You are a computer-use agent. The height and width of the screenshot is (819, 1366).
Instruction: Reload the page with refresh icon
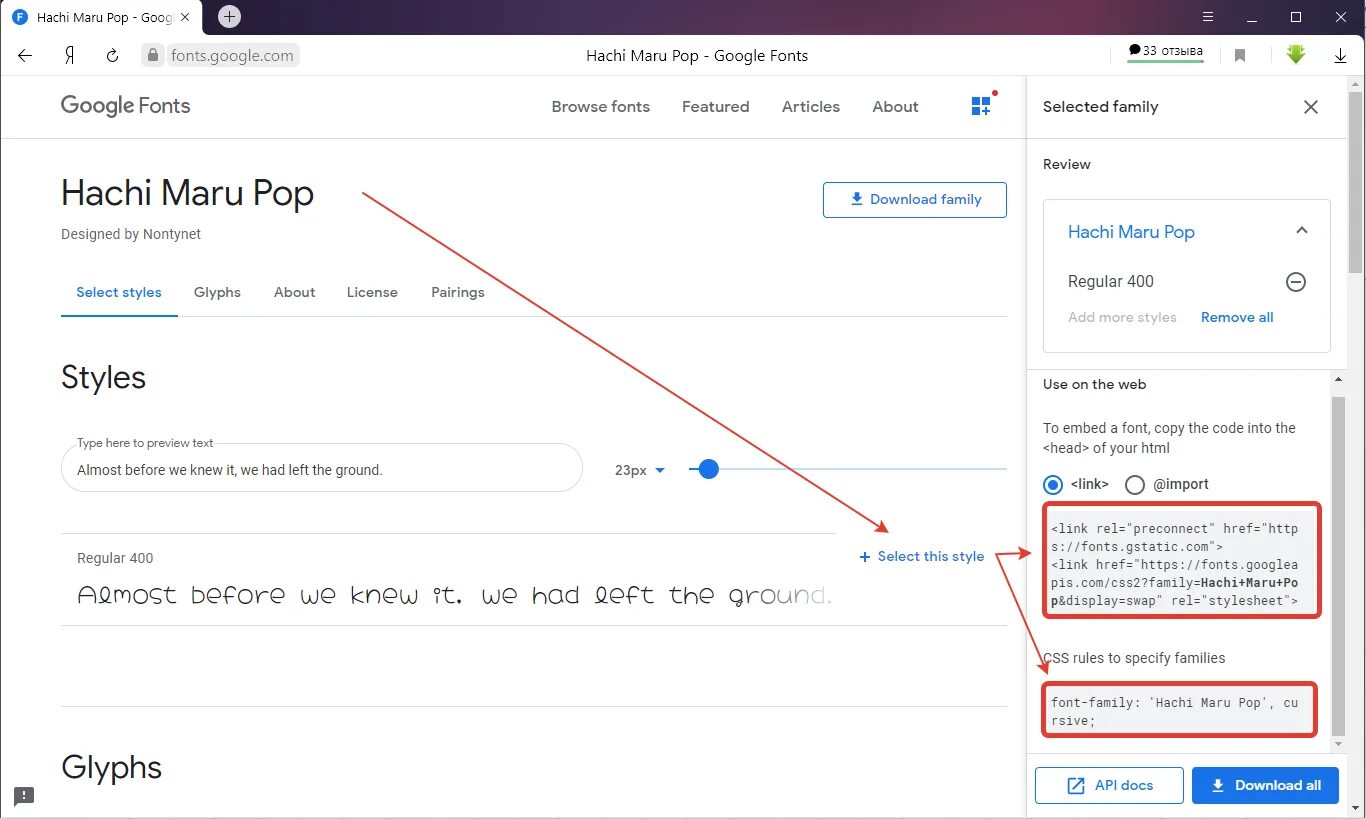(x=112, y=56)
